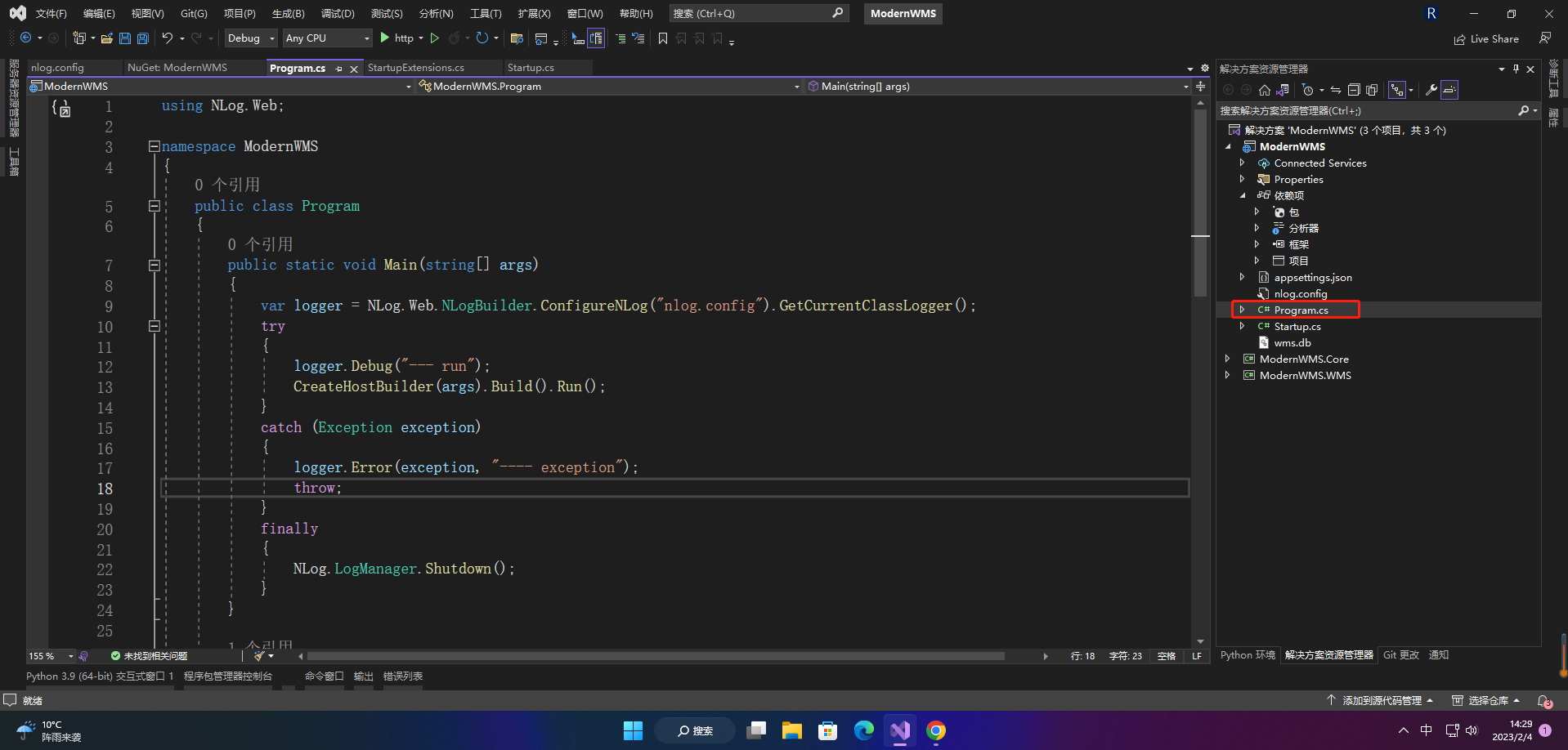Click the notifications bell in status bar
The width and height of the screenshot is (1568, 750).
point(1544,701)
